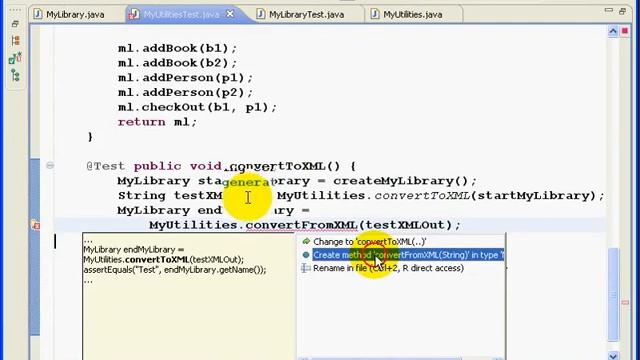The height and width of the screenshot is (360, 640).
Task: Click the error quick-fix marker in left gutter
Action: tap(36, 225)
